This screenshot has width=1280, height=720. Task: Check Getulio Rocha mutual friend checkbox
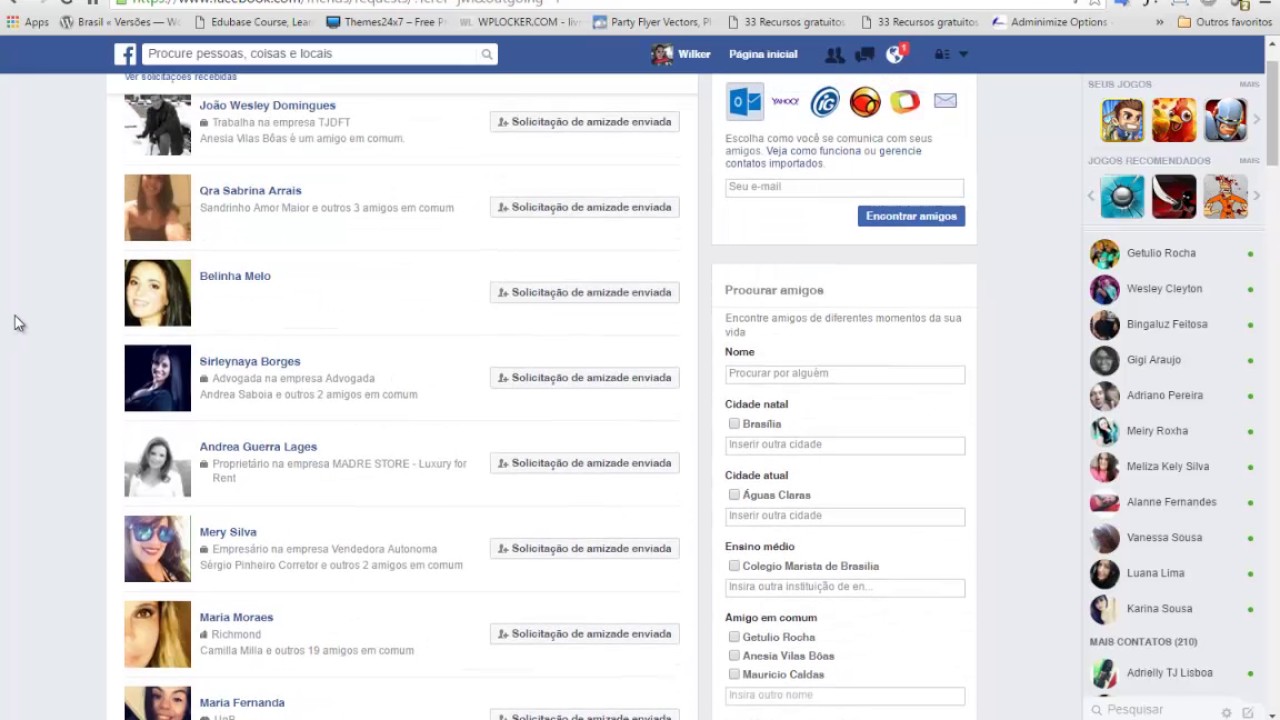pyautogui.click(x=734, y=637)
